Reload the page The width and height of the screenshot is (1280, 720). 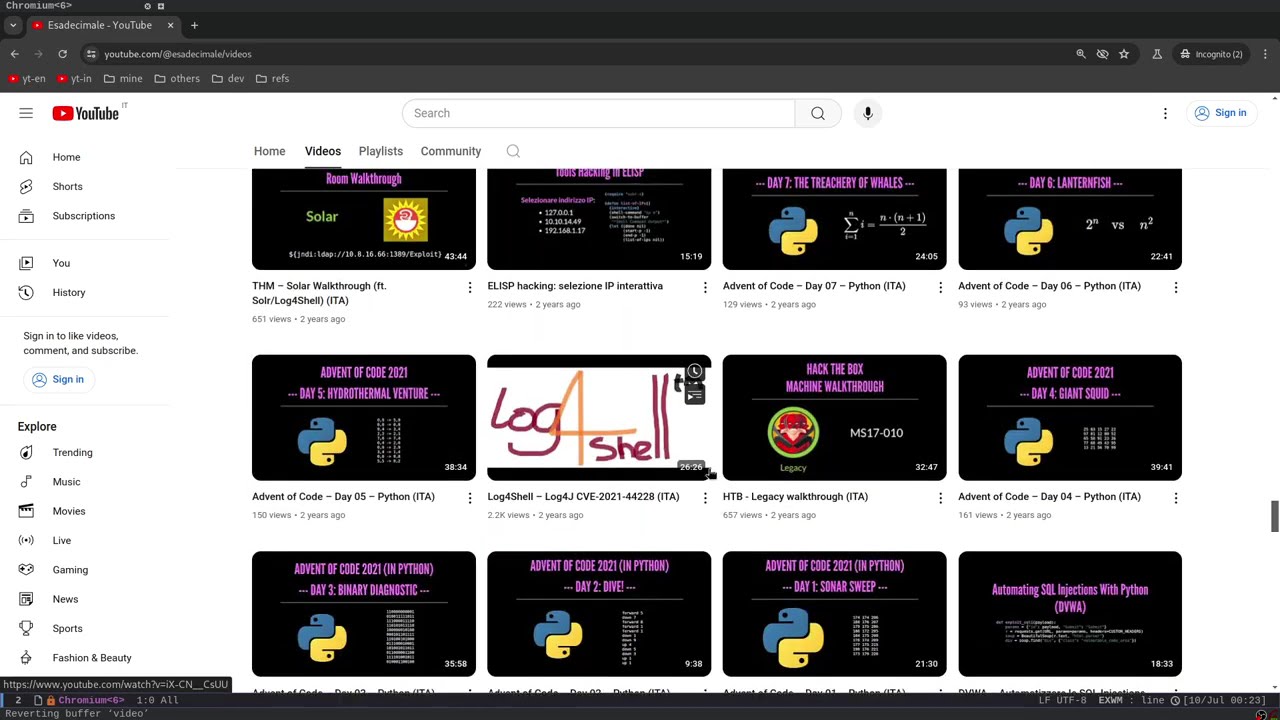[x=62, y=54]
